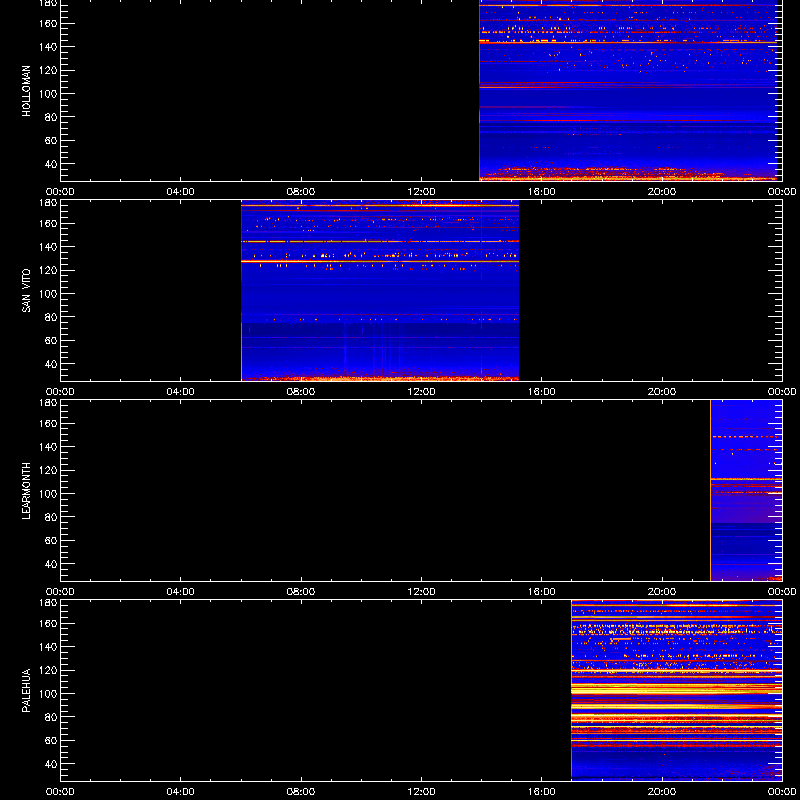Click the 16:00 time label below Palehua panel
The image size is (800, 800).
(541, 792)
